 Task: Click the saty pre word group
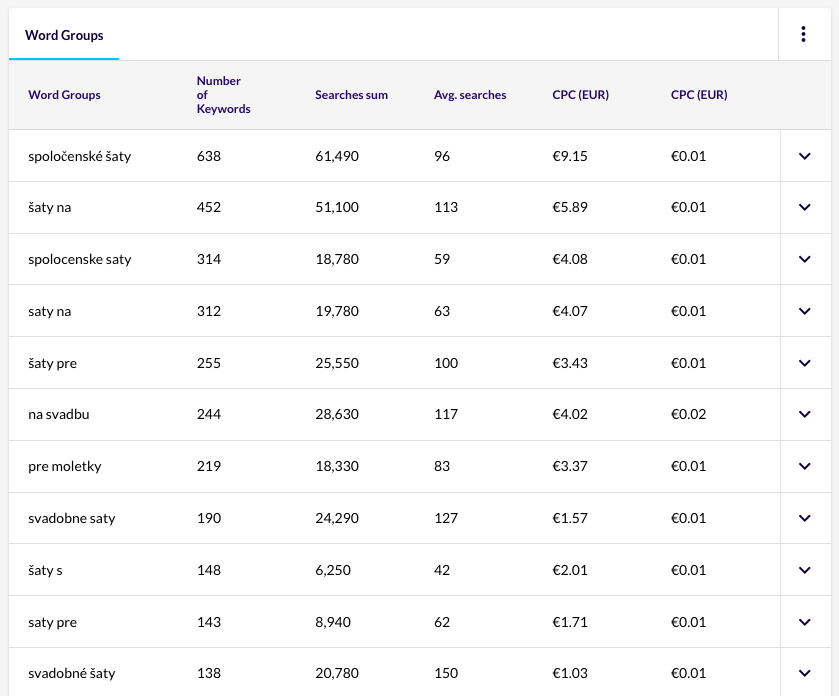point(52,622)
